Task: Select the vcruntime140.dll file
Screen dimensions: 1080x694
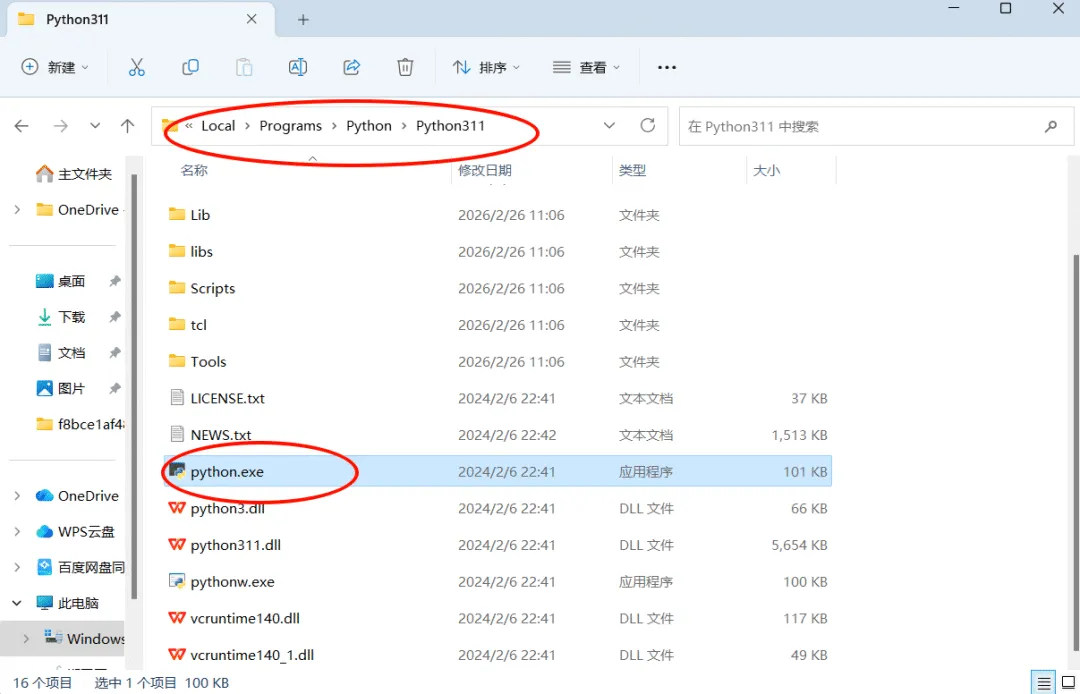Action: pos(497,618)
